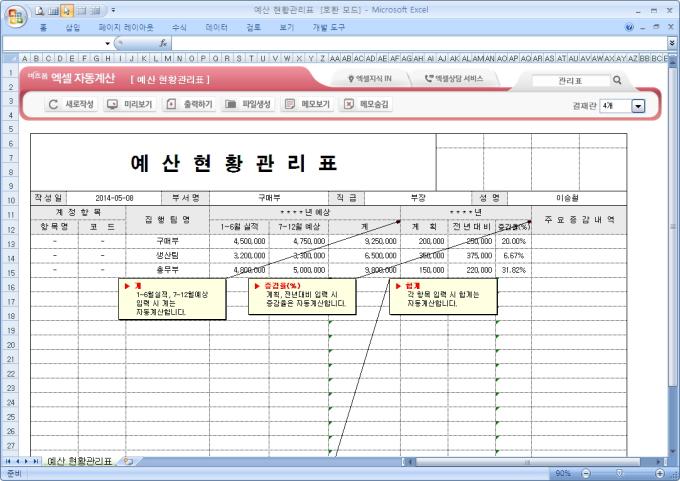
Task: Click the horizontal scrollbar left arrow
Action: [x=408, y=461]
